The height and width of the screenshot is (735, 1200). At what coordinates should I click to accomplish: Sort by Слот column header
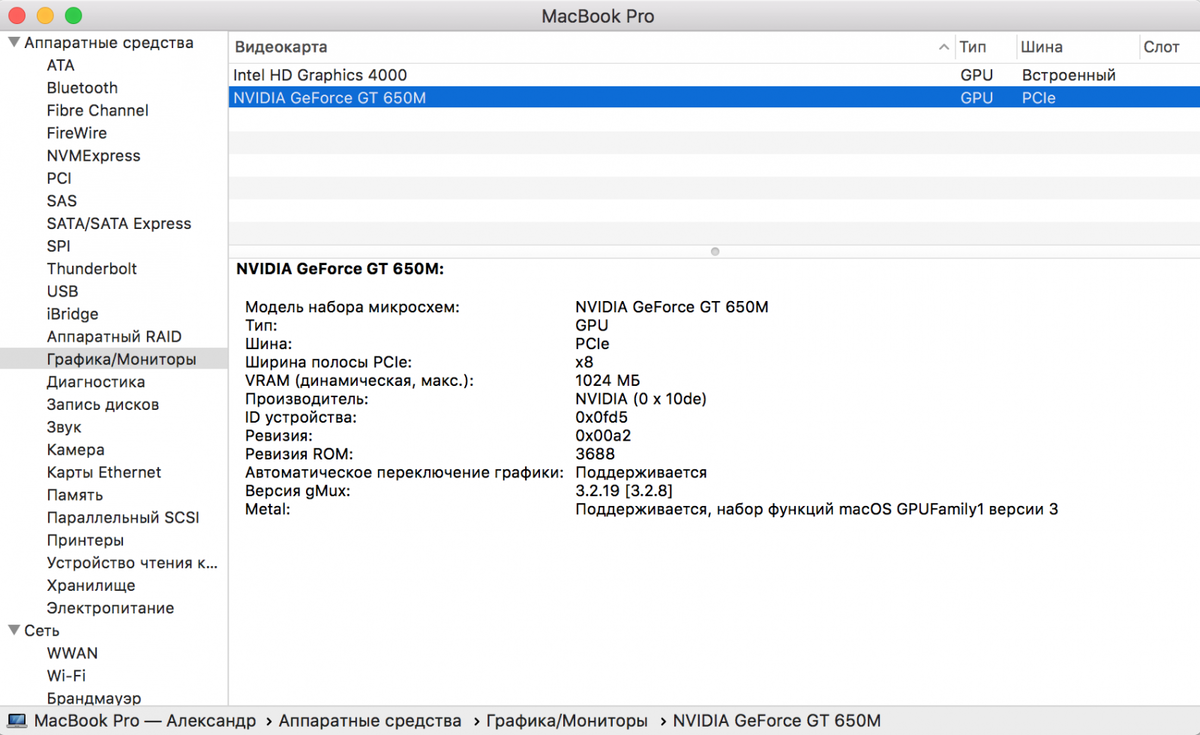1162,47
